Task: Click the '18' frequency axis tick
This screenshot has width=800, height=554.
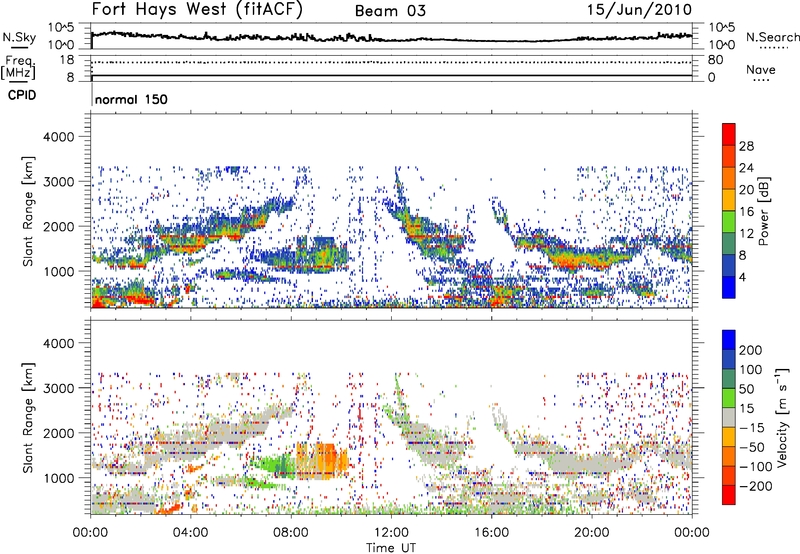Action: 66,60
